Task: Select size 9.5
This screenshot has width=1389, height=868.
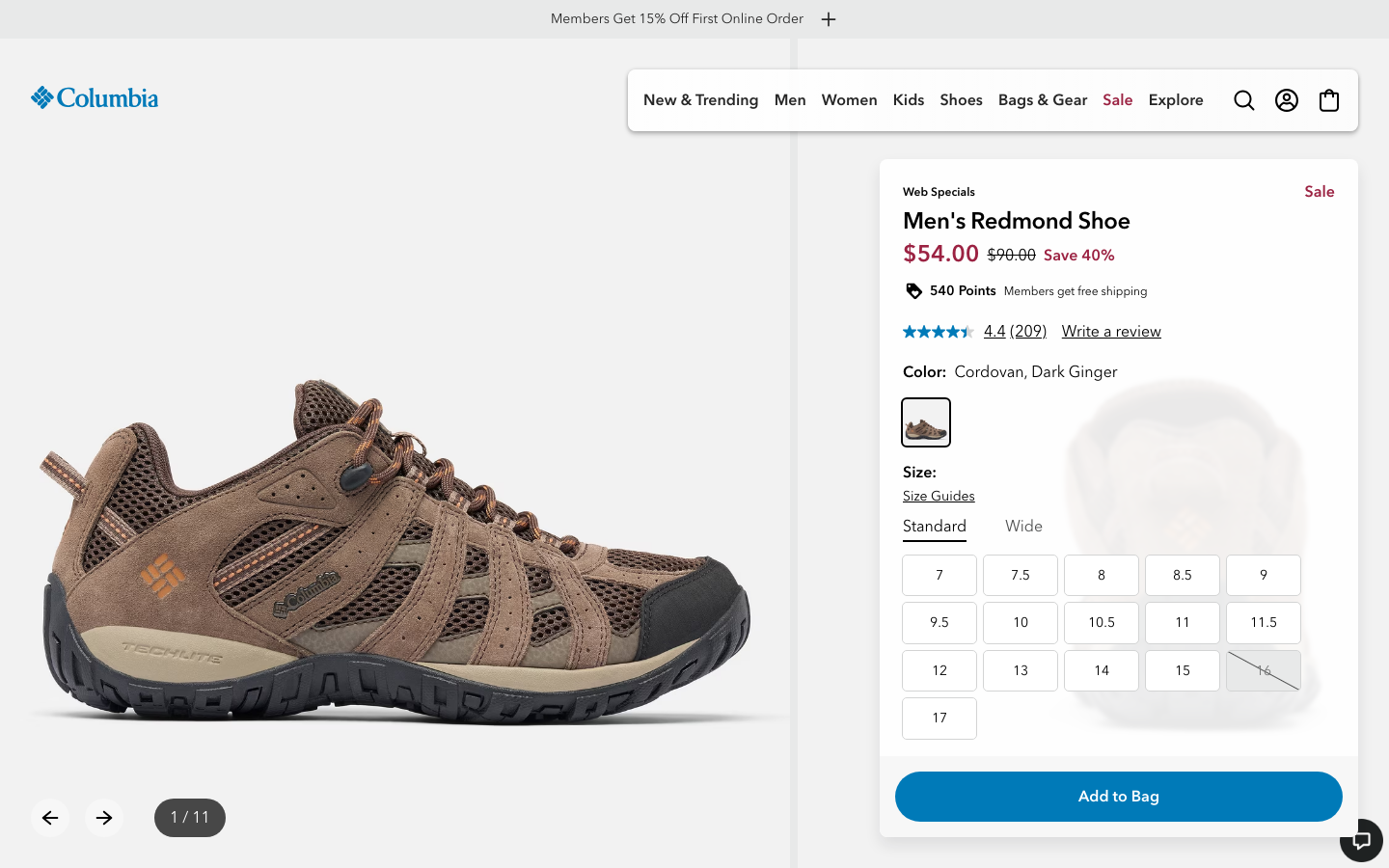Action: (x=940, y=623)
